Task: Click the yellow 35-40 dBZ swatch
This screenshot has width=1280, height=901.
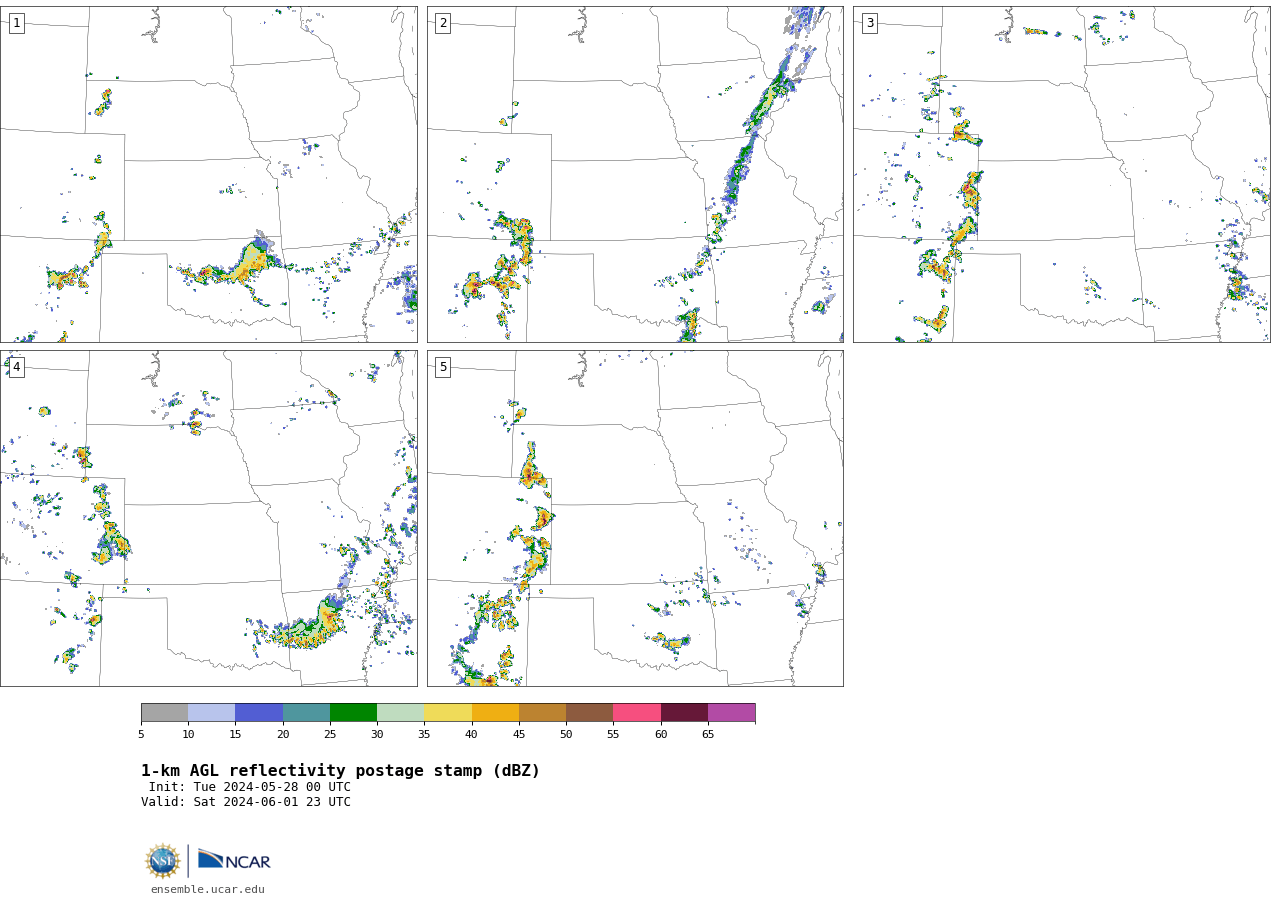Action: [448, 713]
